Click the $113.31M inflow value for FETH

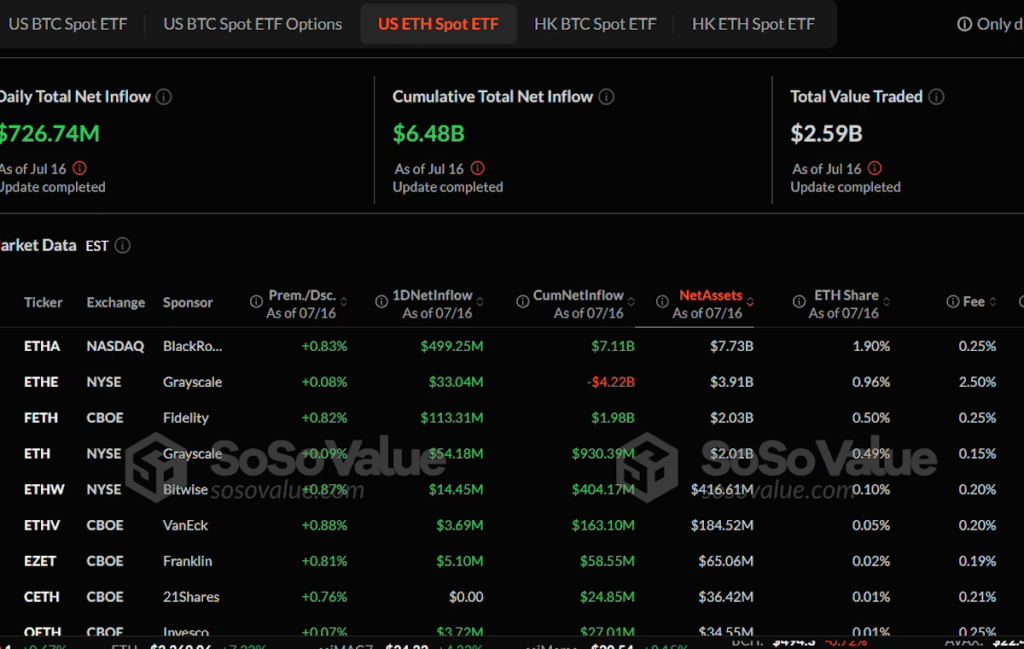452,418
